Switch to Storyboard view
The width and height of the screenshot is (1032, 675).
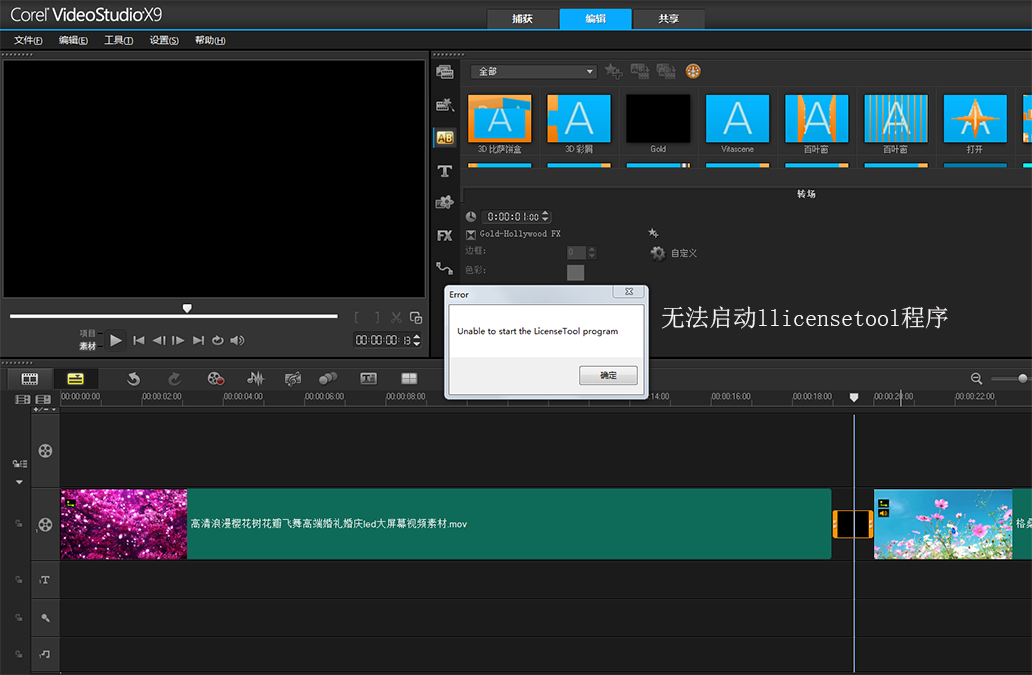[30, 378]
